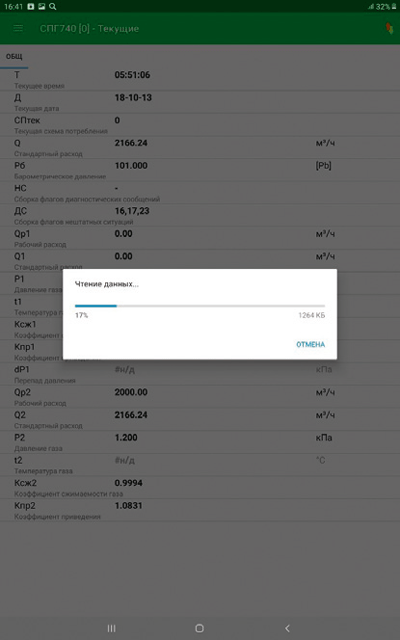The height and width of the screenshot is (640, 400).
Task: Tap the search icon in status bar
Action: point(52,6)
